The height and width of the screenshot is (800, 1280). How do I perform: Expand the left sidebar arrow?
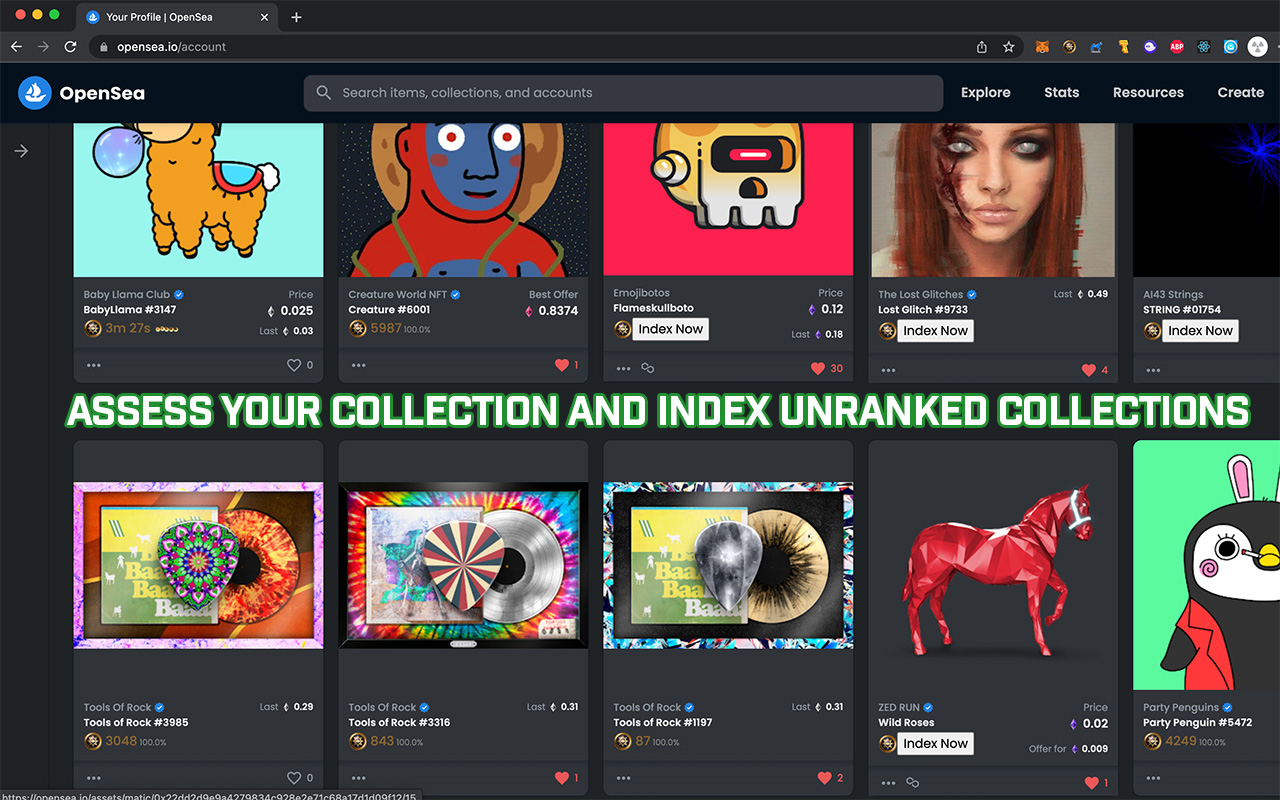point(21,151)
